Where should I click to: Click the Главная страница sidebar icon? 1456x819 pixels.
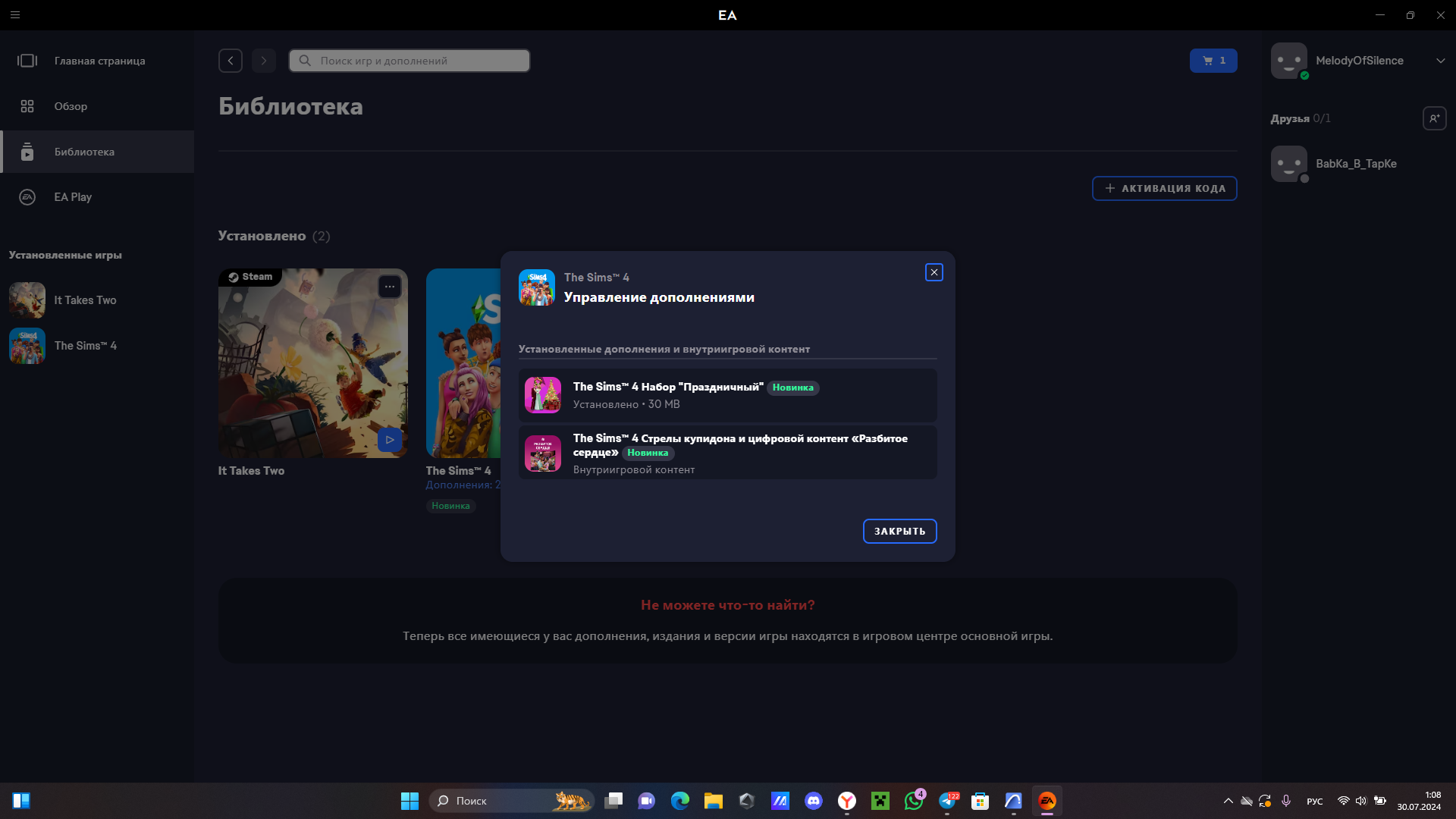[x=27, y=61]
